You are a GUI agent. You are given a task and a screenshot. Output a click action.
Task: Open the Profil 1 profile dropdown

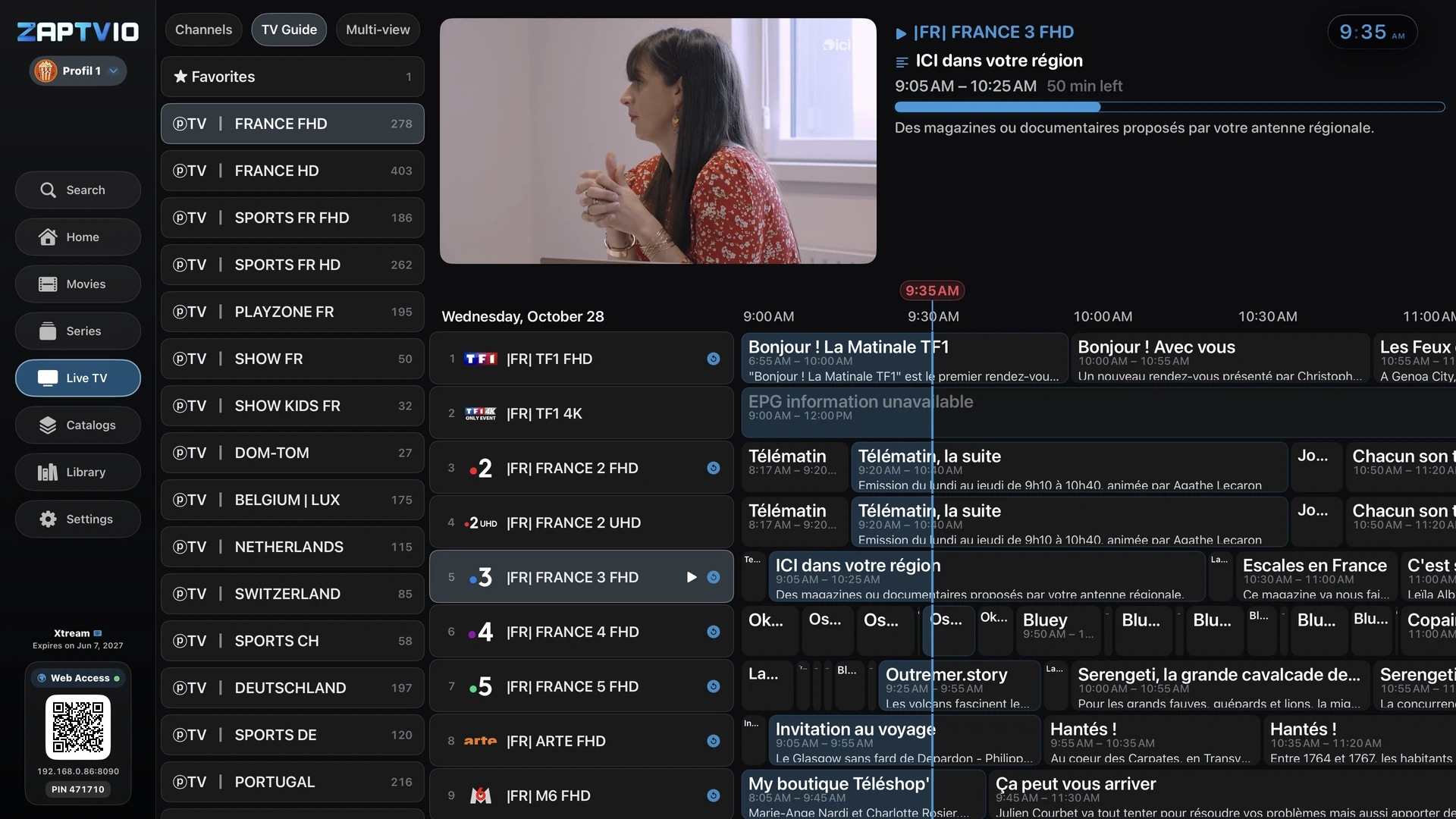point(78,71)
